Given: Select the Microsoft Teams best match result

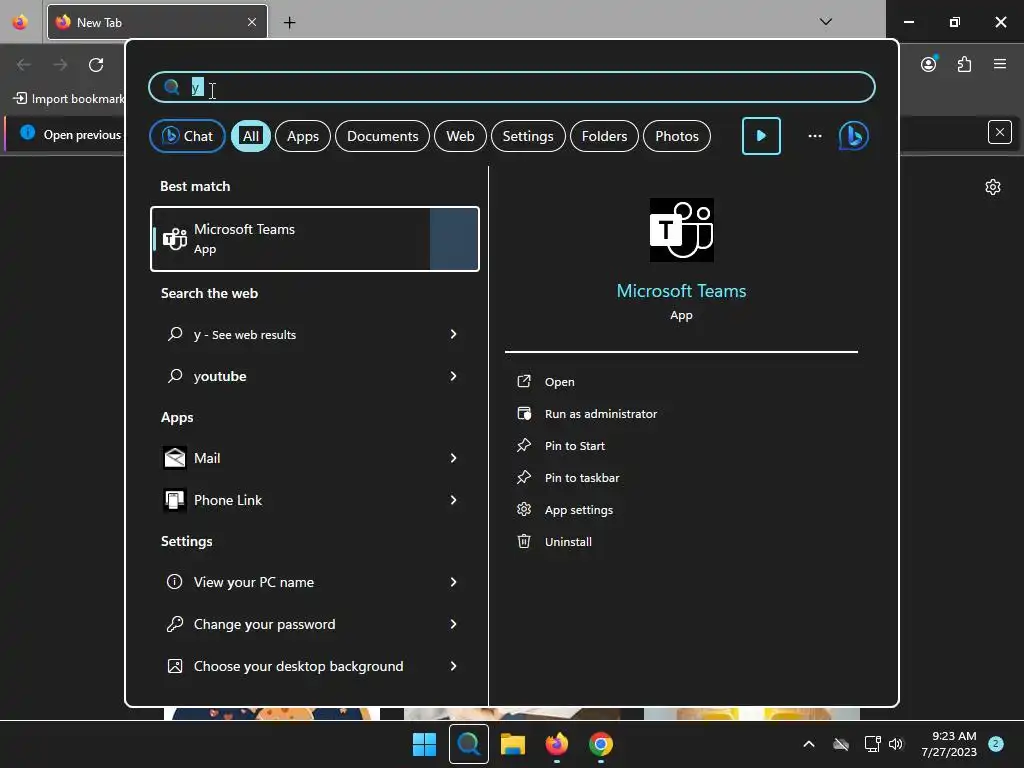Looking at the screenshot, I should (x=315, y=238).
